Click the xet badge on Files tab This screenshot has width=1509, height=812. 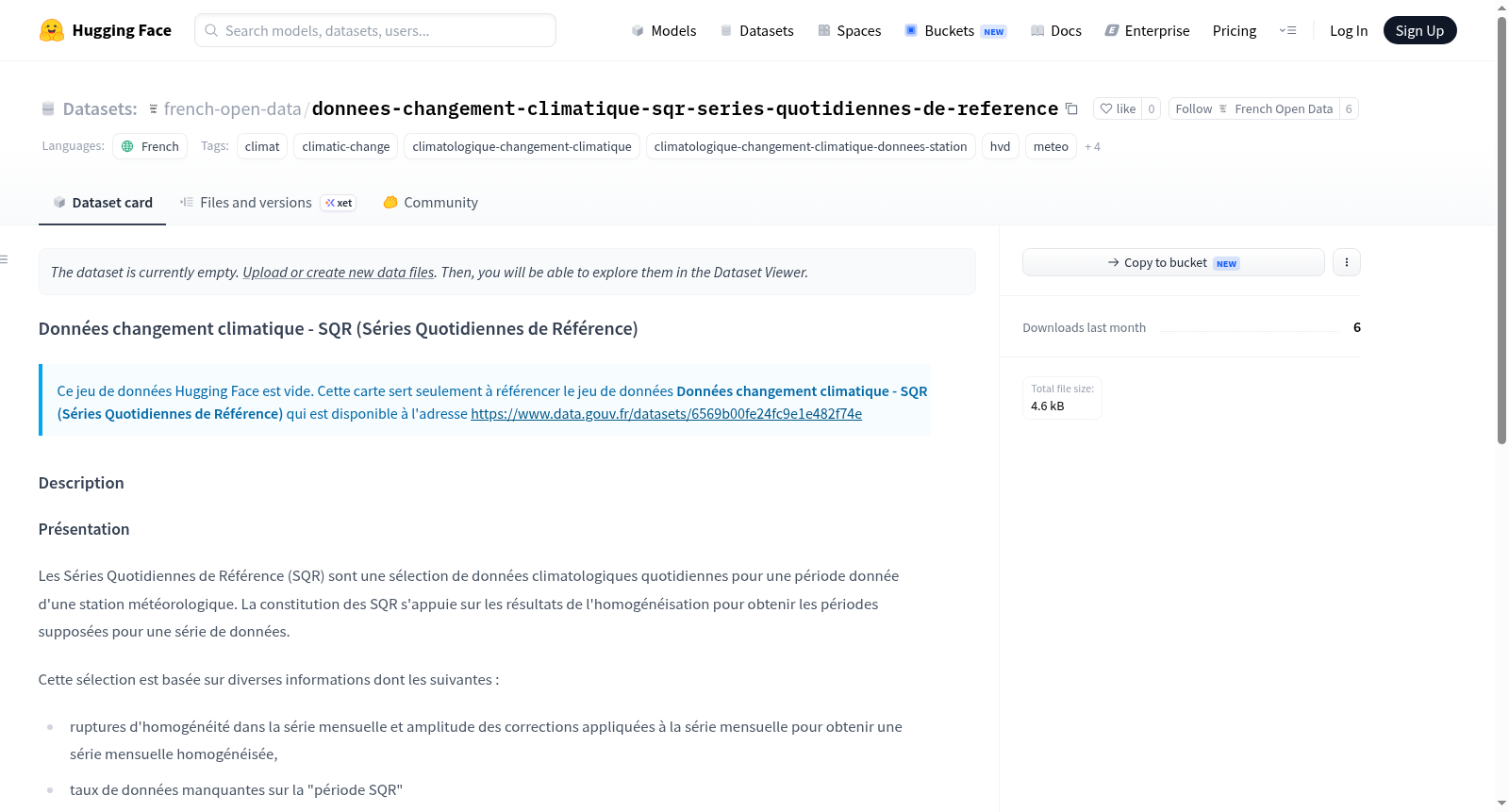tap(339, 203)
